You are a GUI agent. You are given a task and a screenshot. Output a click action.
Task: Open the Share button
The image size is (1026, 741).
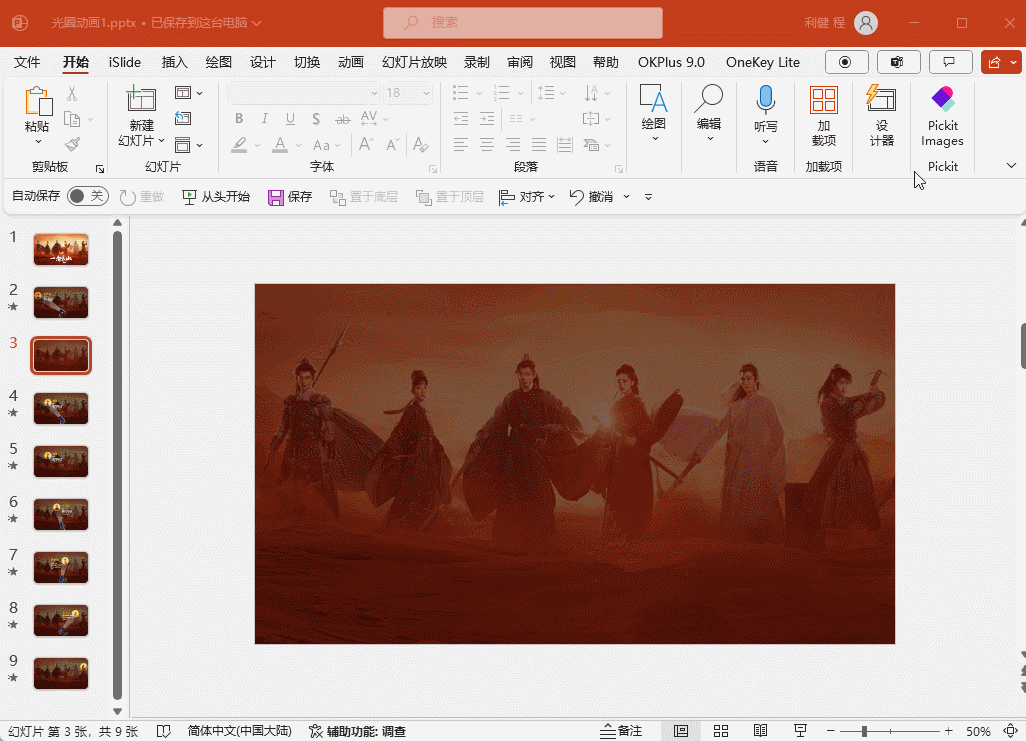995,62
